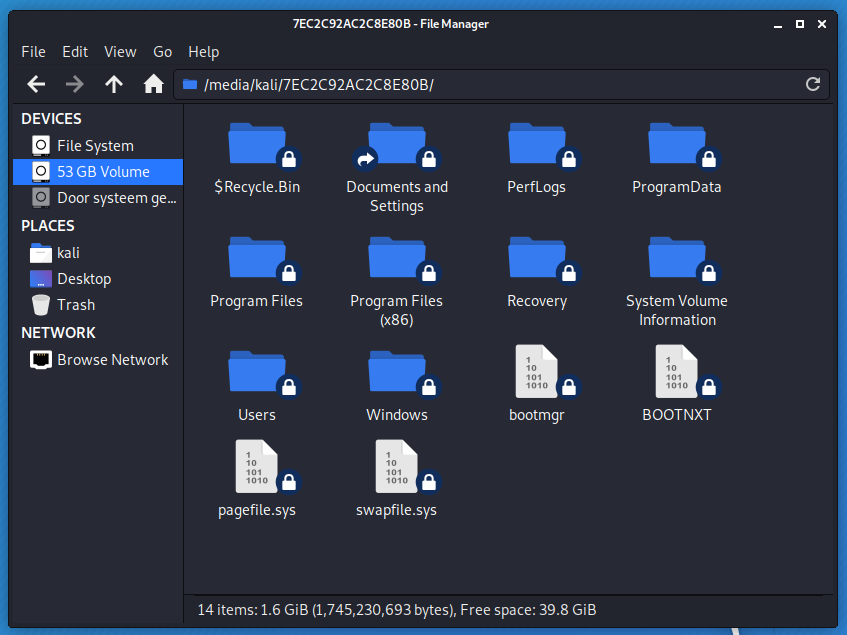Select the 53 GB Volume device
The height and width of the screenshot is (635, 847).
(103, 172)
